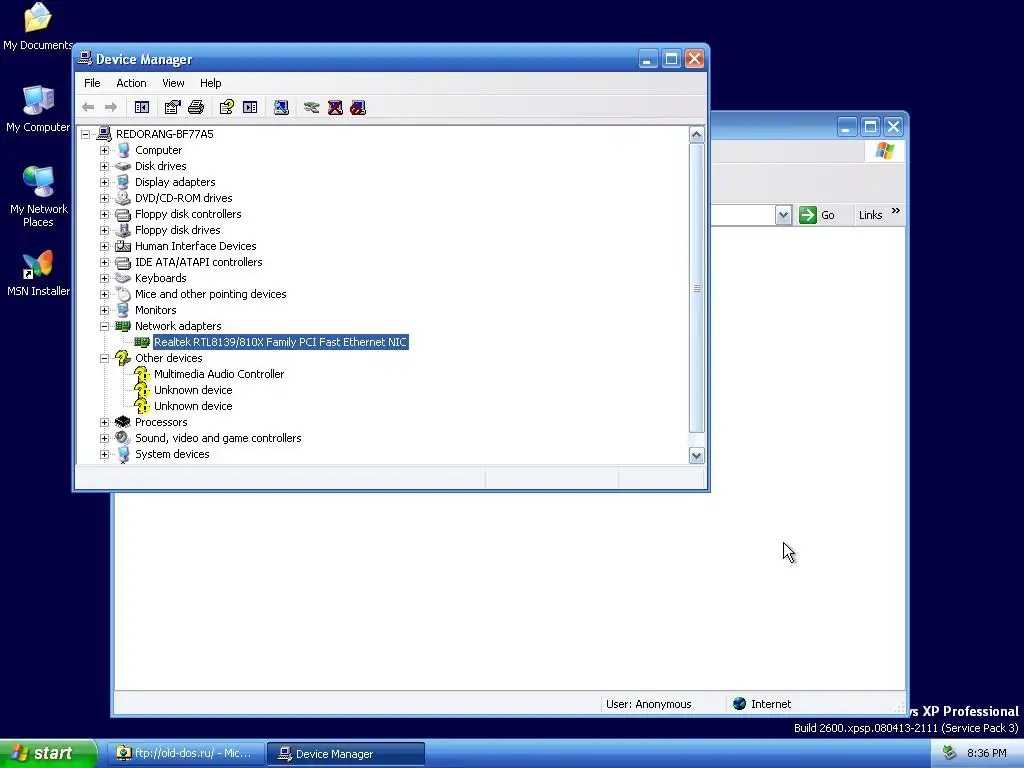Click the Links chevron in browser window
Viewport: 1024px width, 768px height.
tap(896, 210)
